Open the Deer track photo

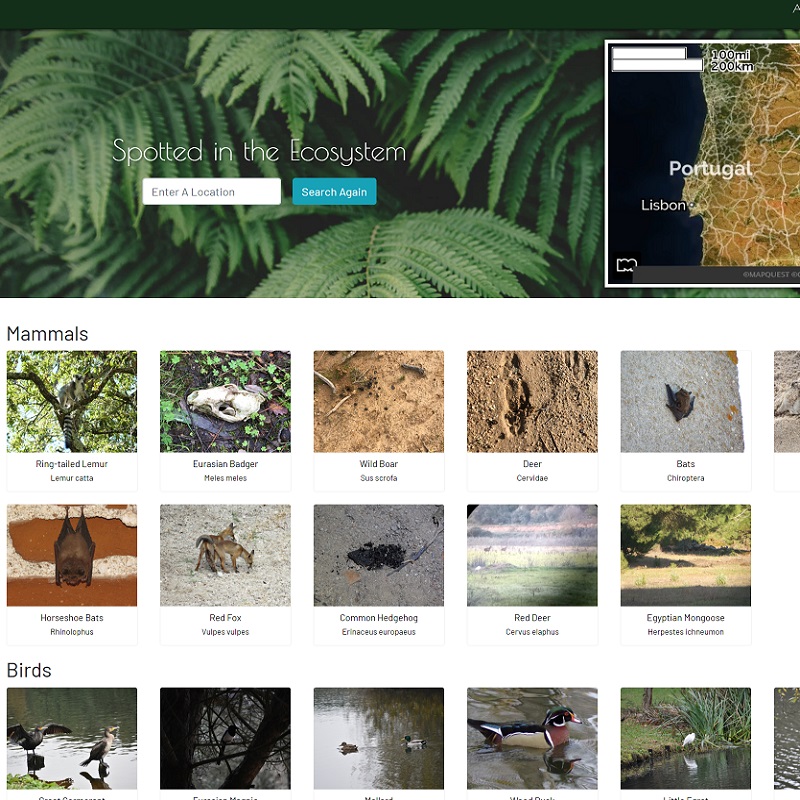tap(532, 402)
